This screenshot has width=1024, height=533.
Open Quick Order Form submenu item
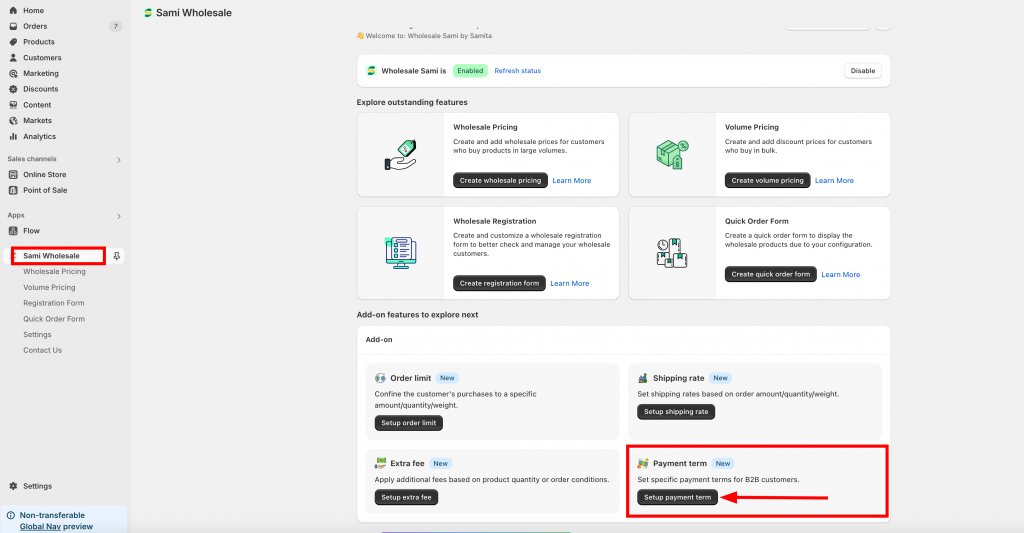tap(54, 319)
